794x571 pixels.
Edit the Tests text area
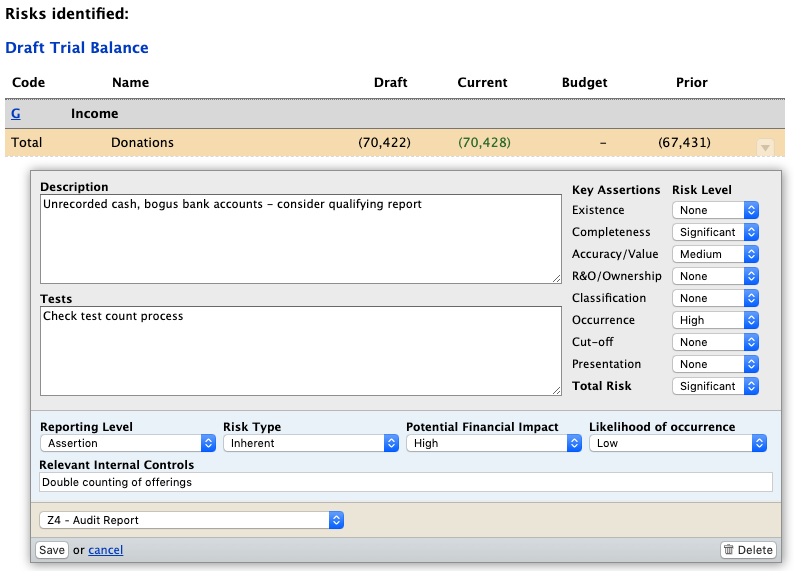click(301, 351)
